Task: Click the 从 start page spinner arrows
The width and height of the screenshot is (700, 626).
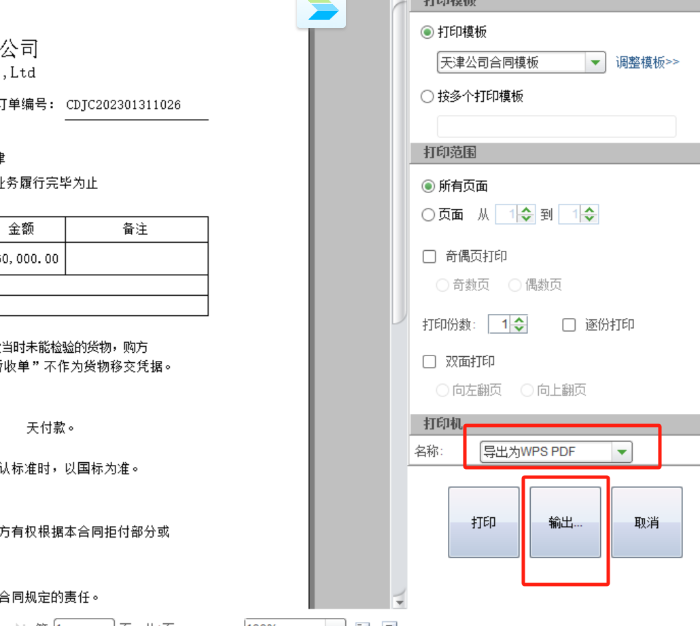Action: [x=527, y=214]
